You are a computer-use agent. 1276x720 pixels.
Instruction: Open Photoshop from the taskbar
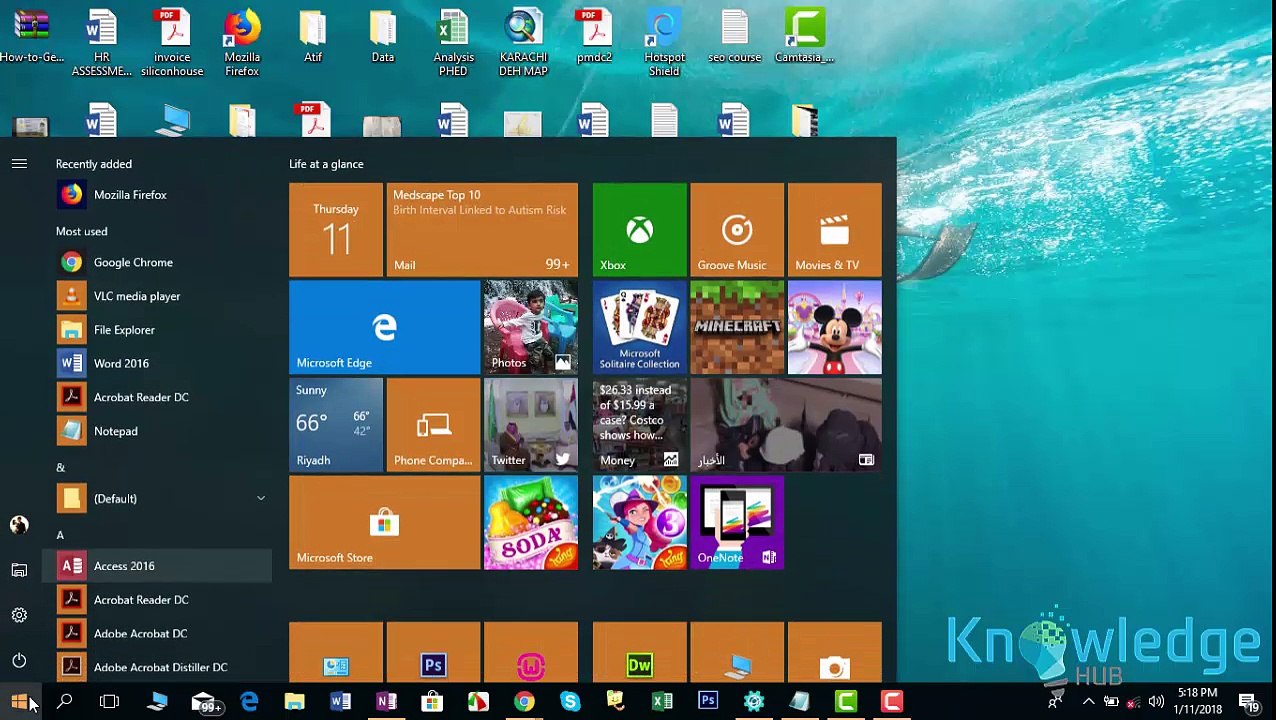point(708,702)
